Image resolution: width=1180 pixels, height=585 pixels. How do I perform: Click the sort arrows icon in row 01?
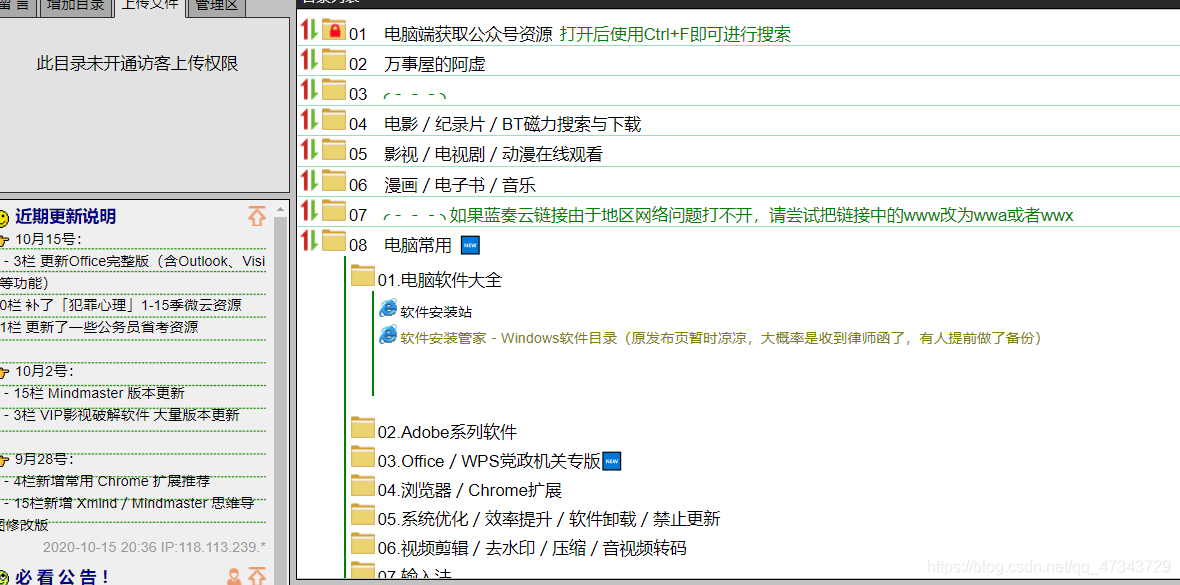[309, 30]
